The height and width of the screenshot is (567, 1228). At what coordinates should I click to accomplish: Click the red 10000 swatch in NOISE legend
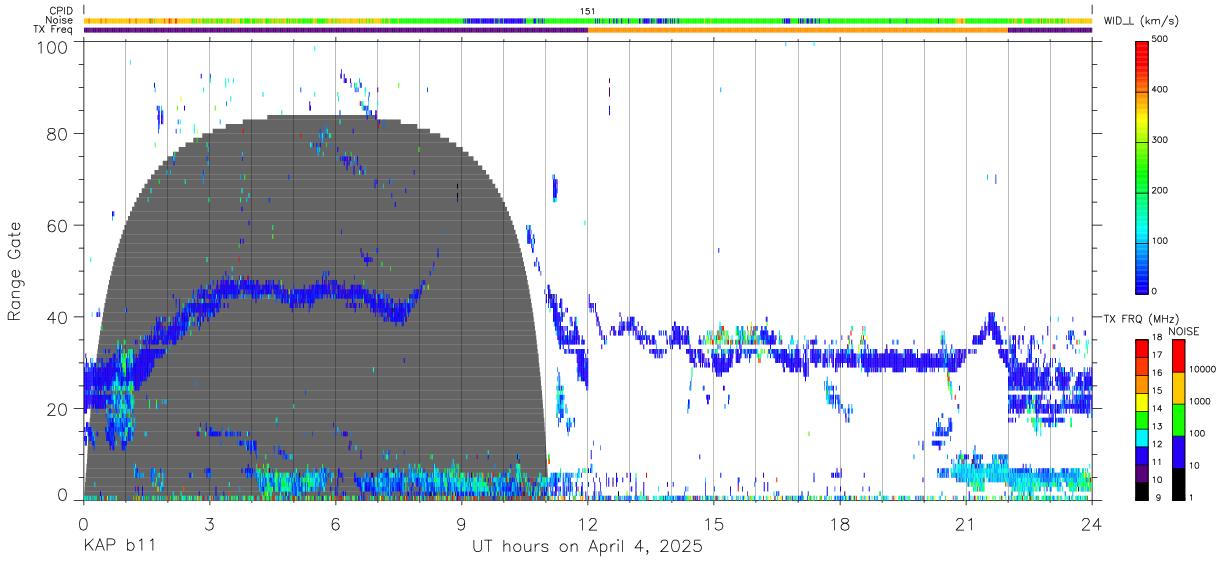tap(1178, 356)
